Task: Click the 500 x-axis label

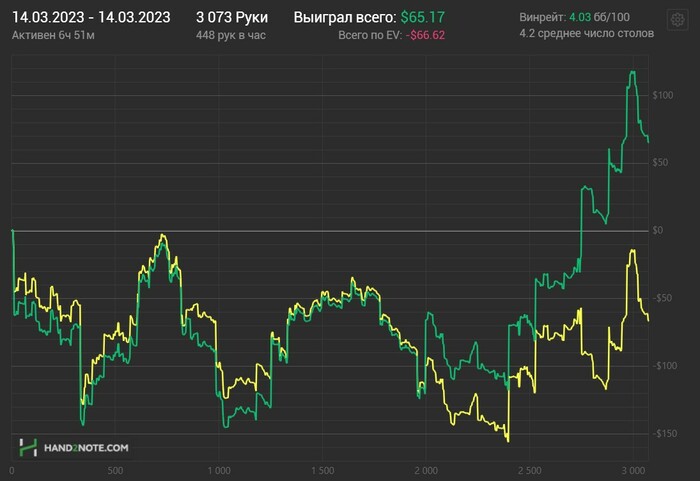Action: coord(115,471)
